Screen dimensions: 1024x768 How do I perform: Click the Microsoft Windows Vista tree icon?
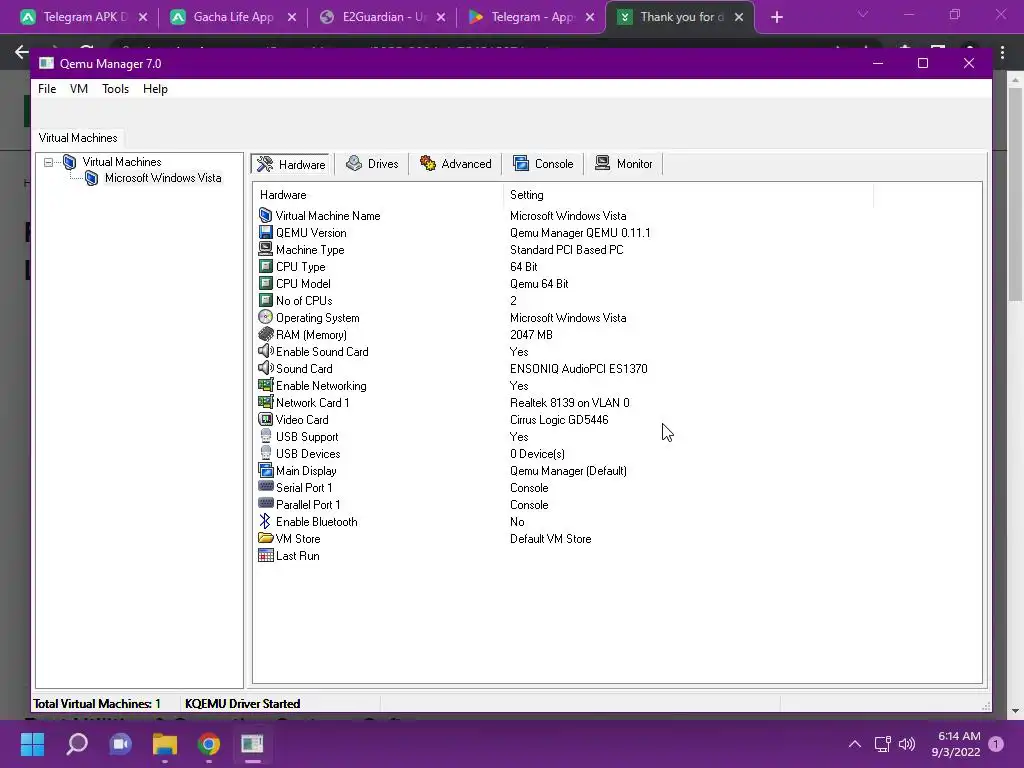pyautogui.click(x=91, y=178)
